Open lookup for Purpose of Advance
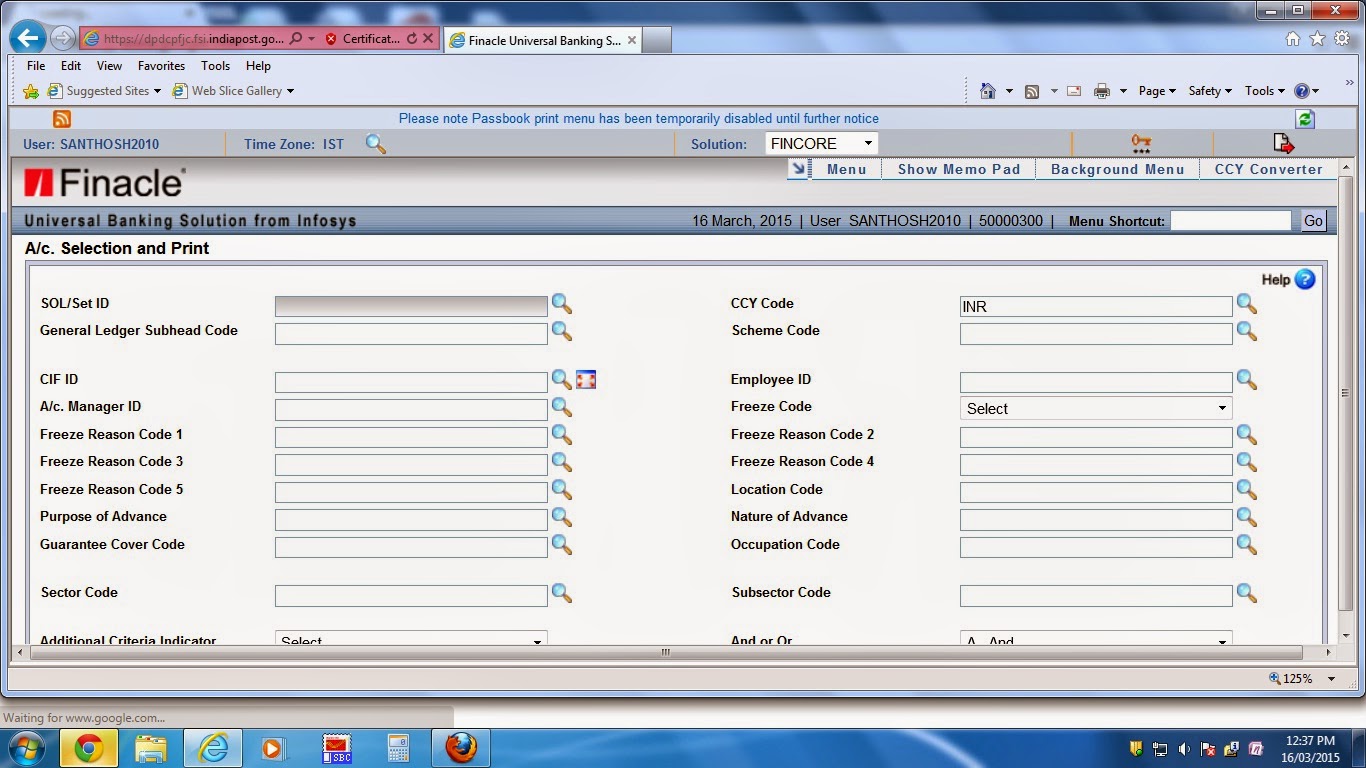Screen dimensions: 1366x768 click(562, 517)
